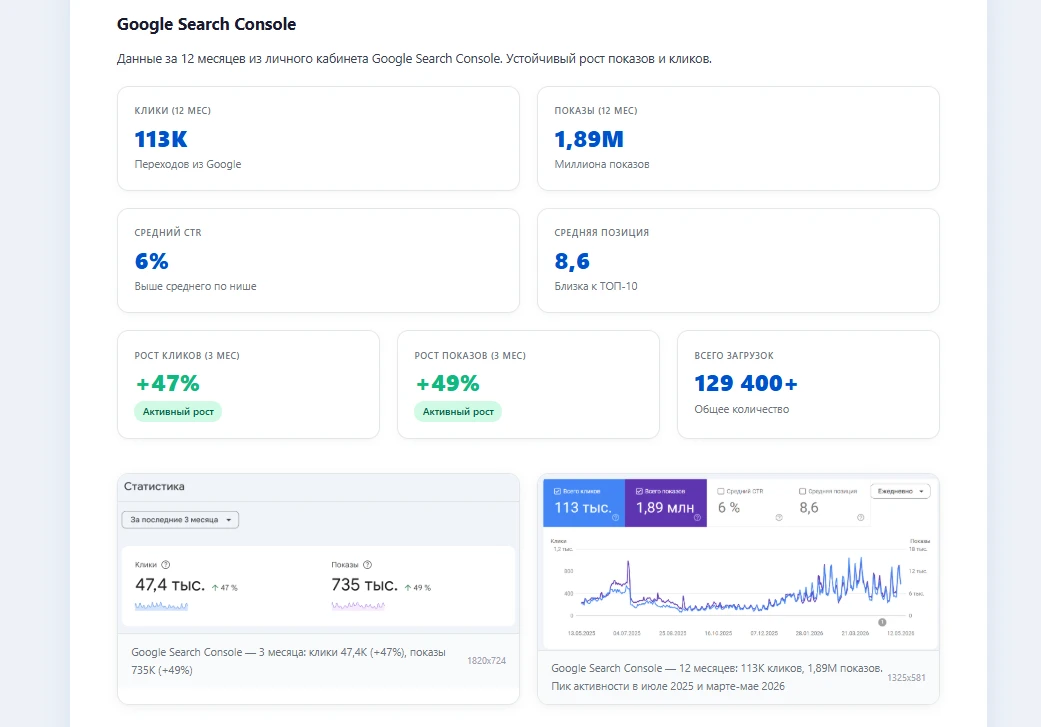Open the За последние 3 месяца dropdown
The width and height of the screenshot is (1041, 727).
coord(181,520)
